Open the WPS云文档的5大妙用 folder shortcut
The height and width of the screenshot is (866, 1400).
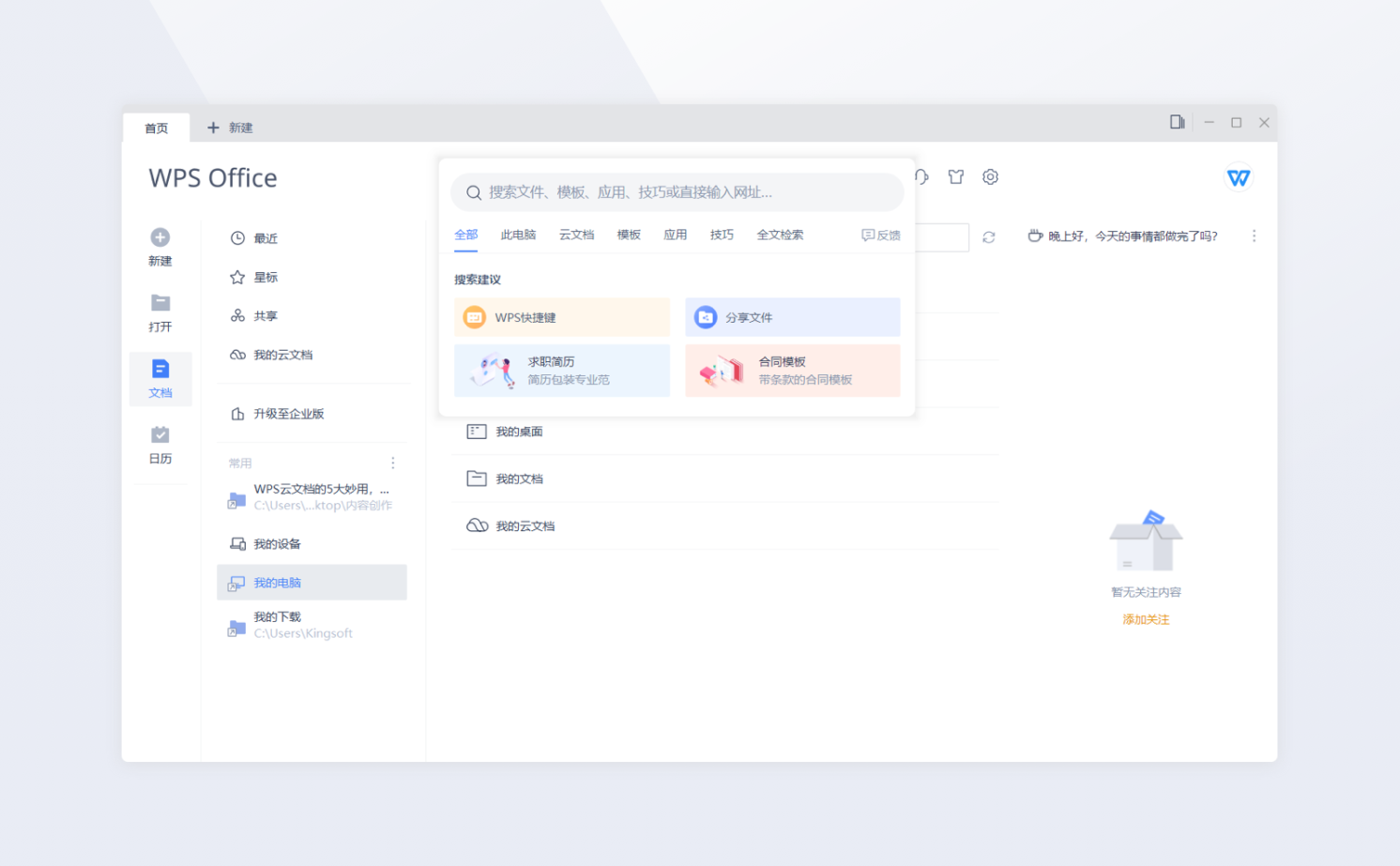point(312,497)
